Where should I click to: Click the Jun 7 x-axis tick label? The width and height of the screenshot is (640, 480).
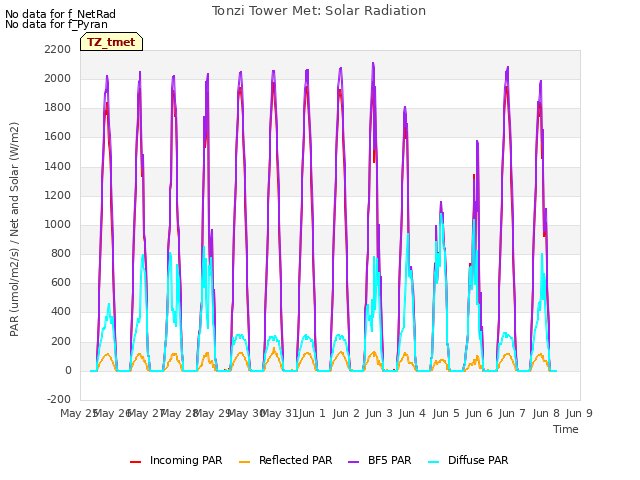(512, 413)
